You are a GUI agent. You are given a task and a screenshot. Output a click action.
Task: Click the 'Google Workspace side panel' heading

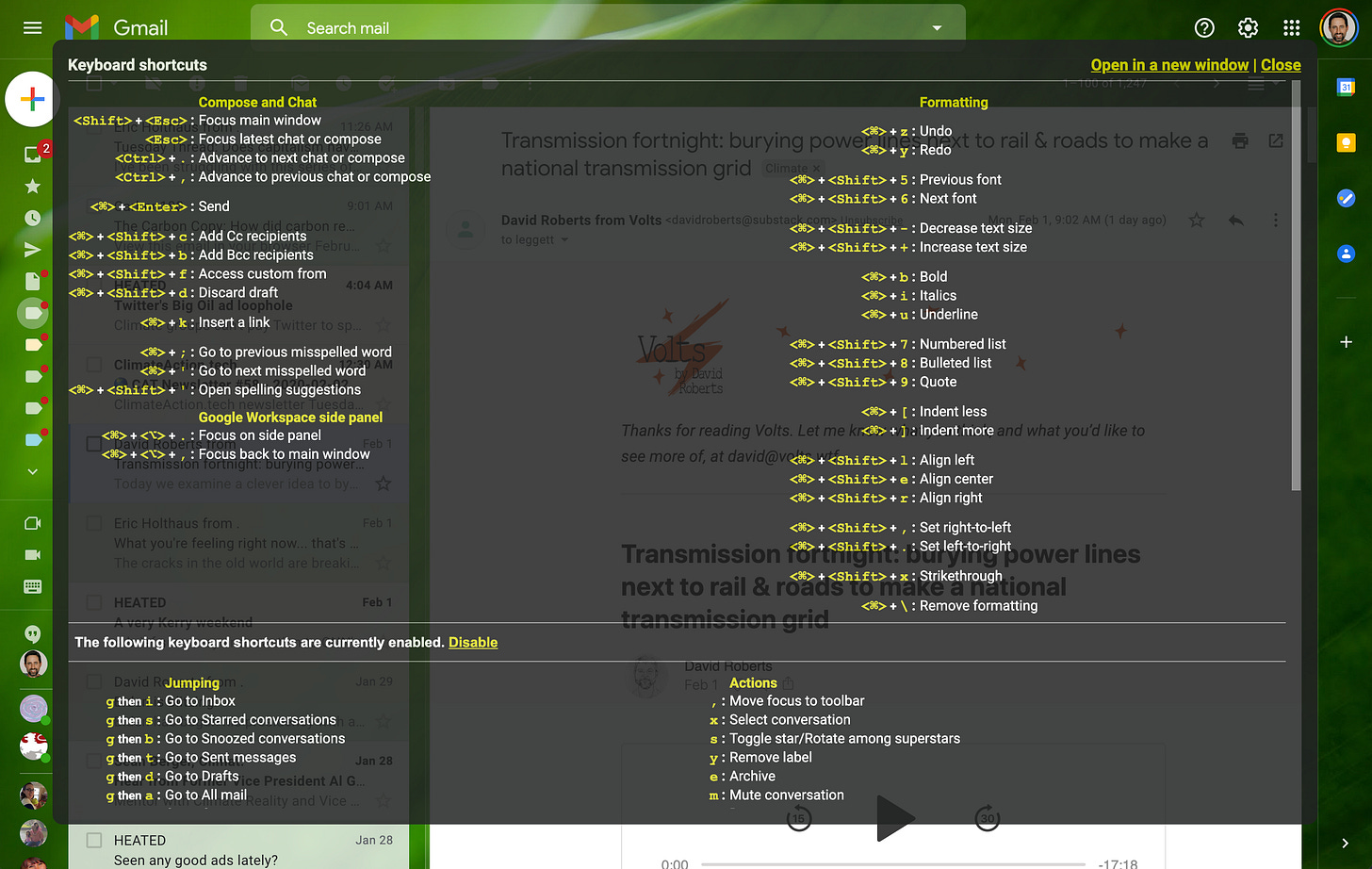point(290,417)
